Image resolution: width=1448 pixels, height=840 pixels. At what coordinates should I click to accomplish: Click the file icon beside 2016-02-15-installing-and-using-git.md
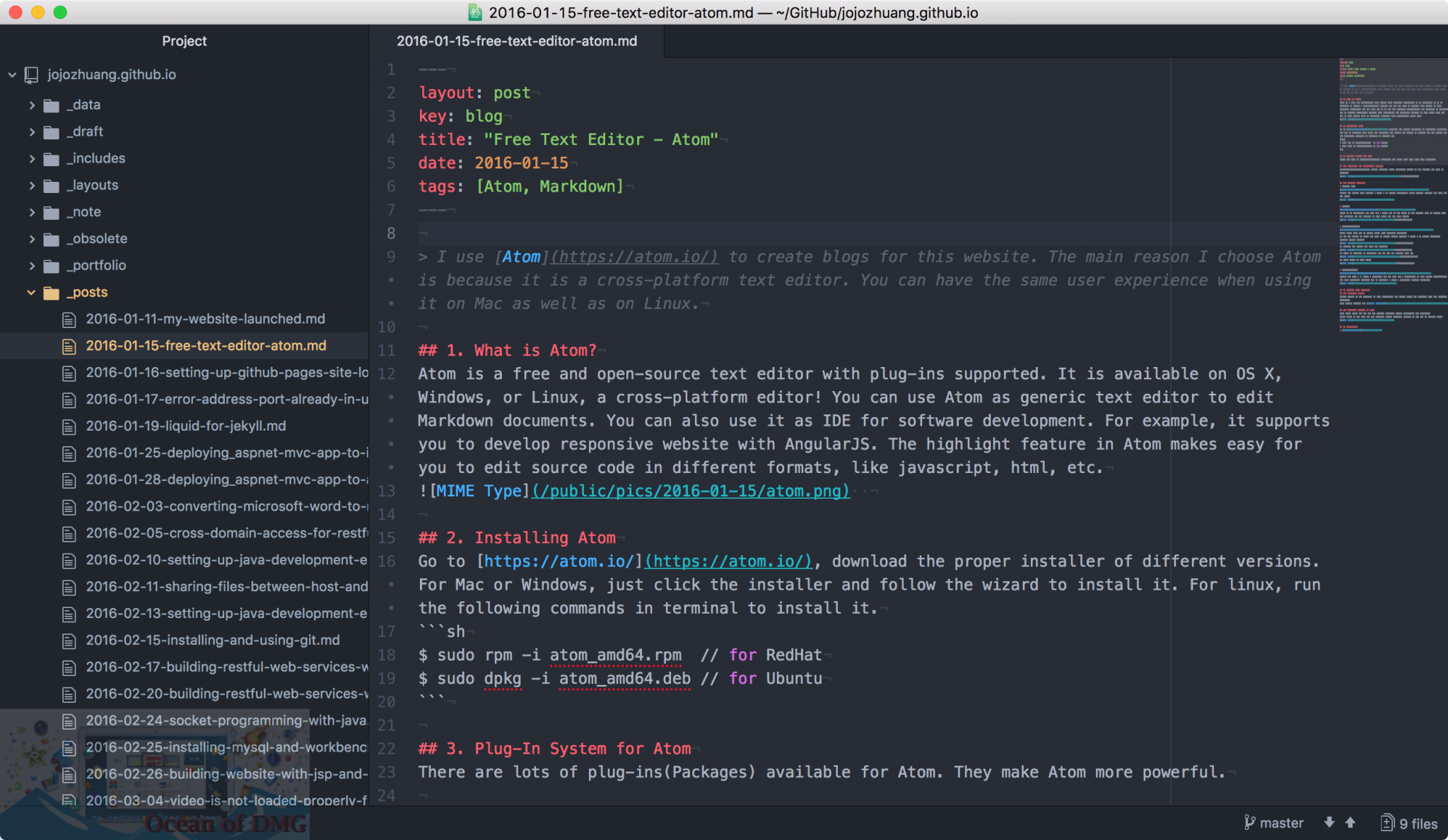(69, 640)
